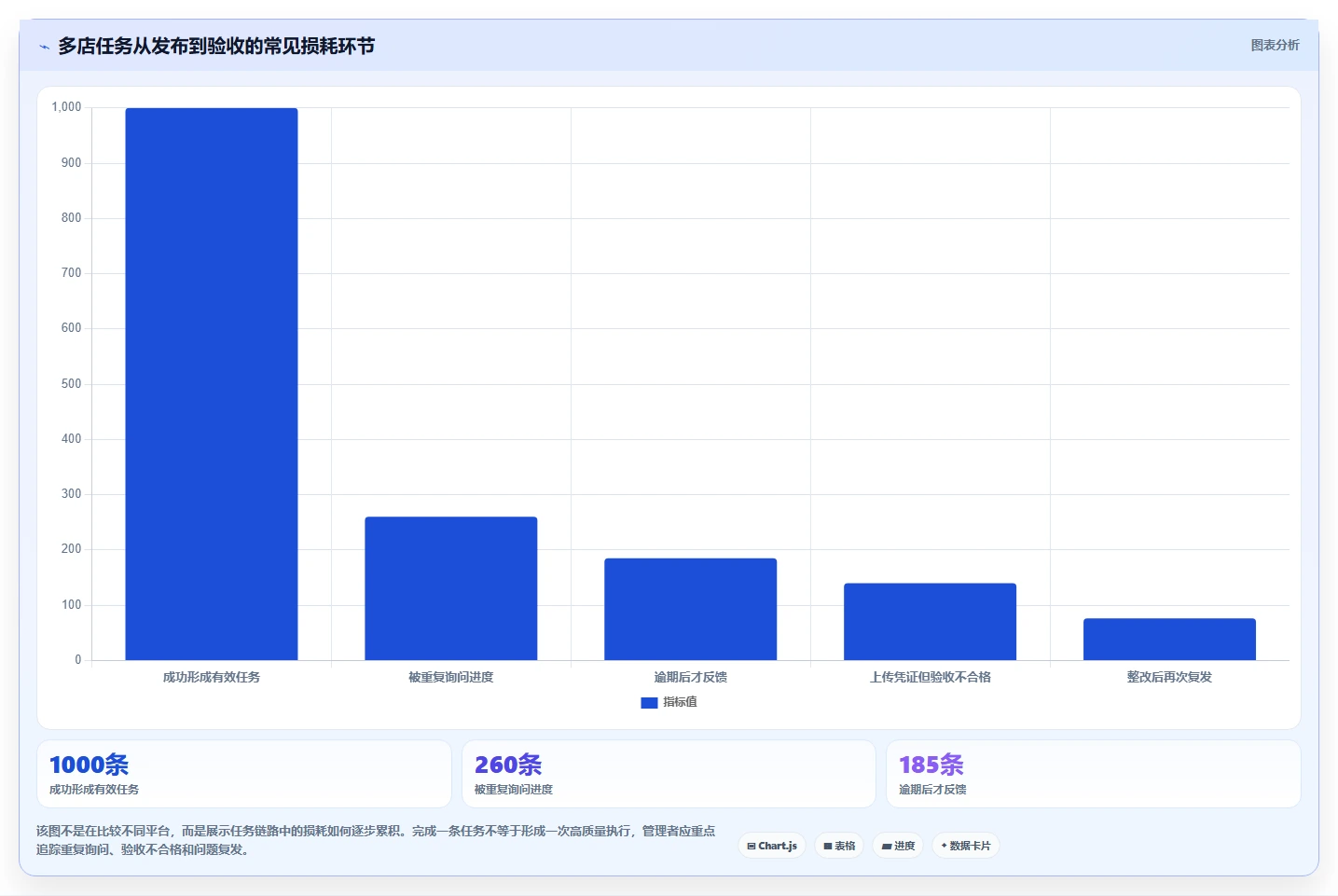Screen dimensions: 1338x896
Task: Open the 1000条 data card
Action: (x=244, y=774)
